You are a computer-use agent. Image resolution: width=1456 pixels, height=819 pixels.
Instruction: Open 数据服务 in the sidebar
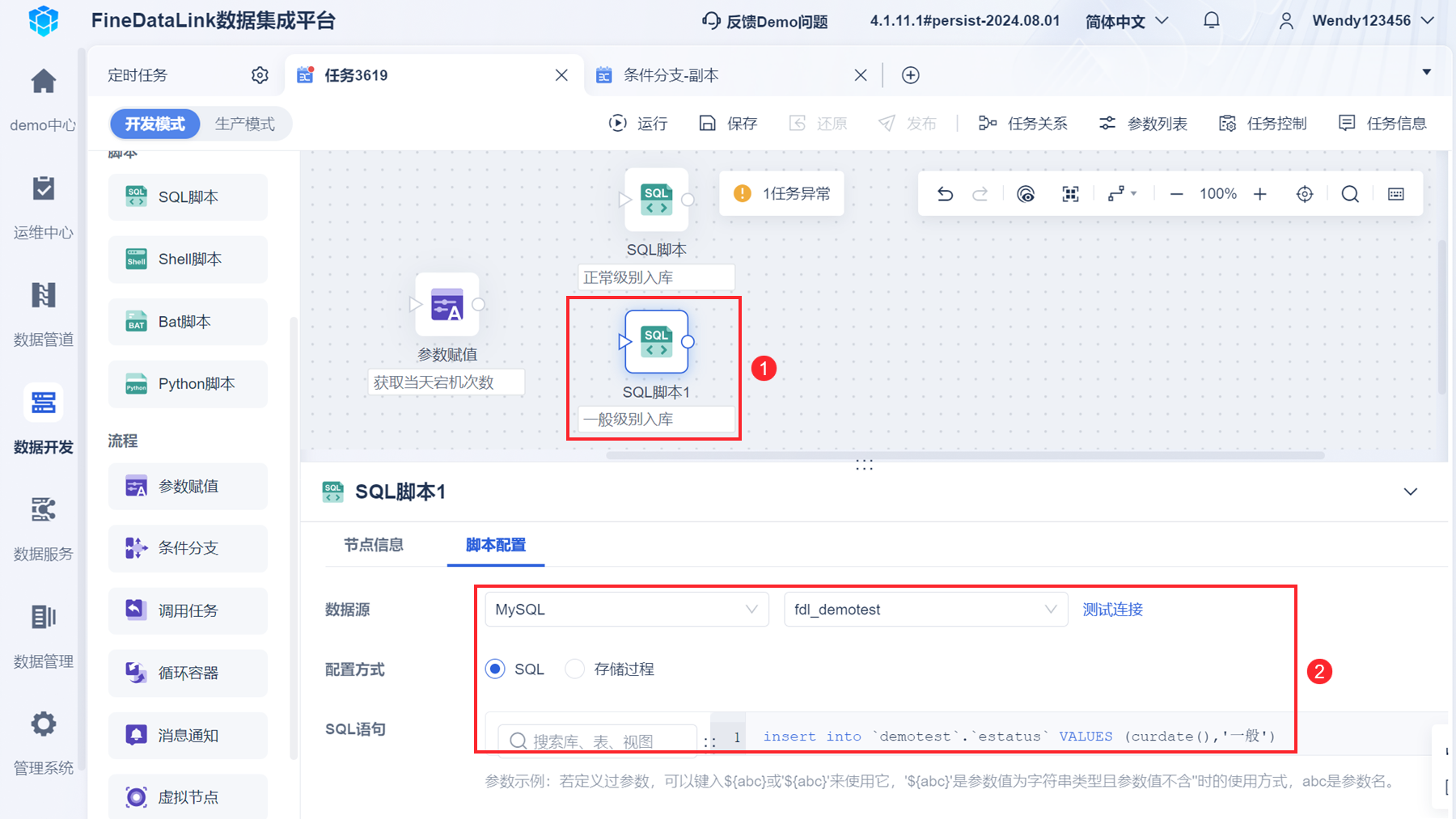pyautogui.click(x=44, y=530)
